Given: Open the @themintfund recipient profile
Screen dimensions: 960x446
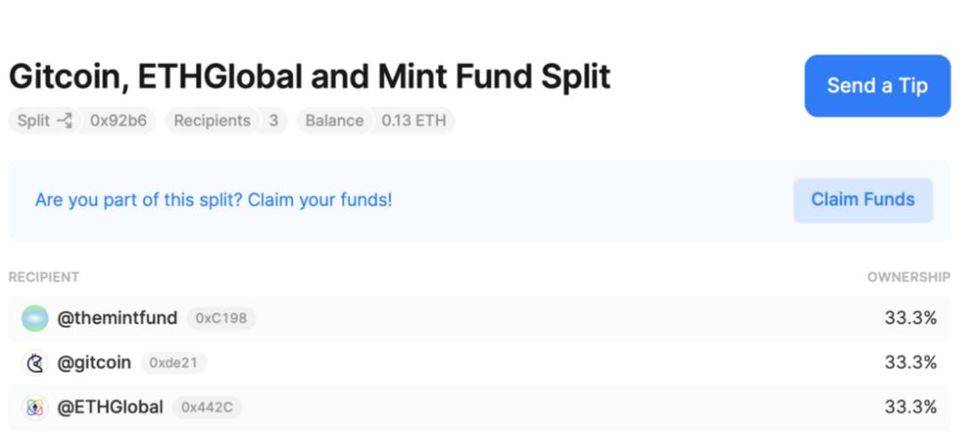Looking at the screenshot, I should click(x=117, y=319).
